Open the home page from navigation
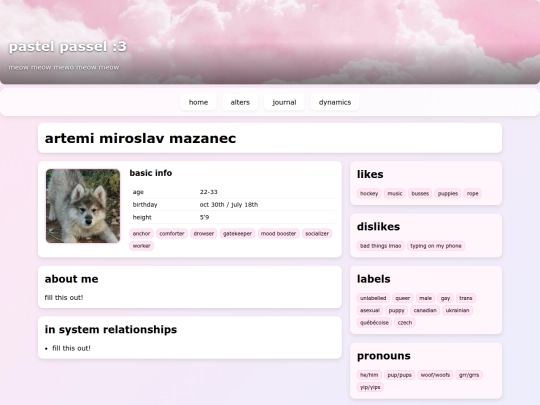 click(198, 102)
